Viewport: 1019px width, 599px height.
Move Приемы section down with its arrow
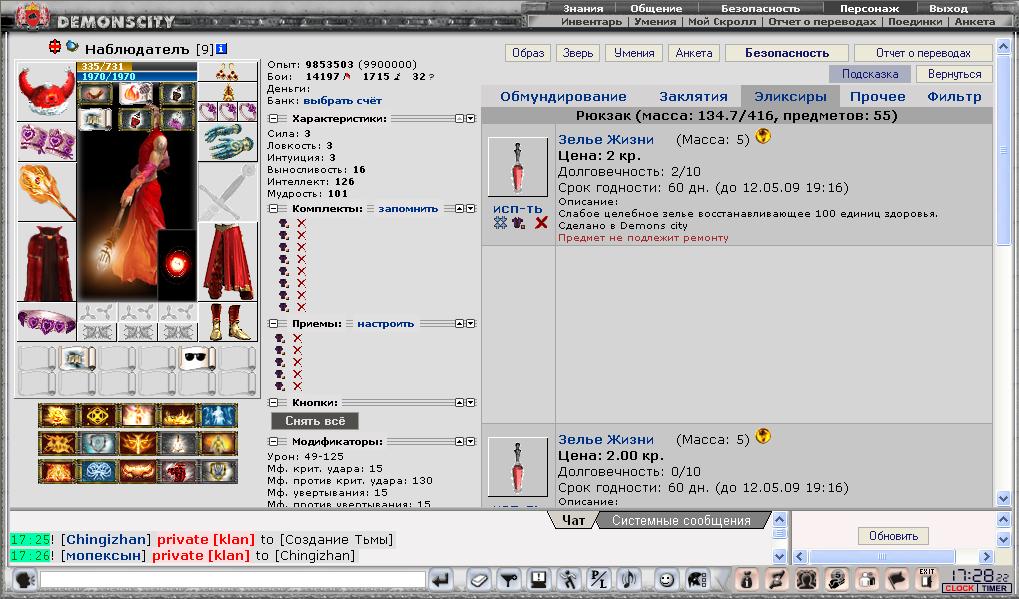click(x=471, y=324)
